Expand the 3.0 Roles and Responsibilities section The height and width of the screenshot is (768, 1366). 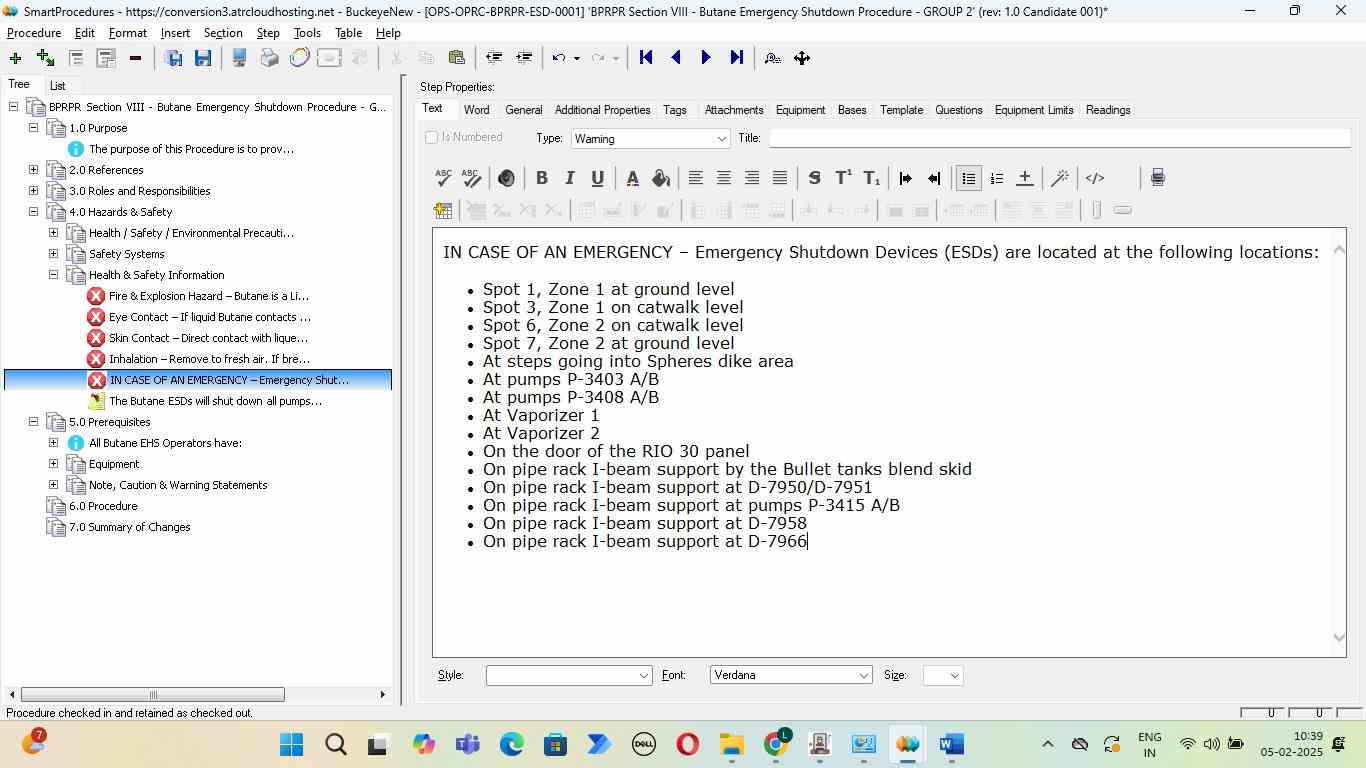point(33,191)
